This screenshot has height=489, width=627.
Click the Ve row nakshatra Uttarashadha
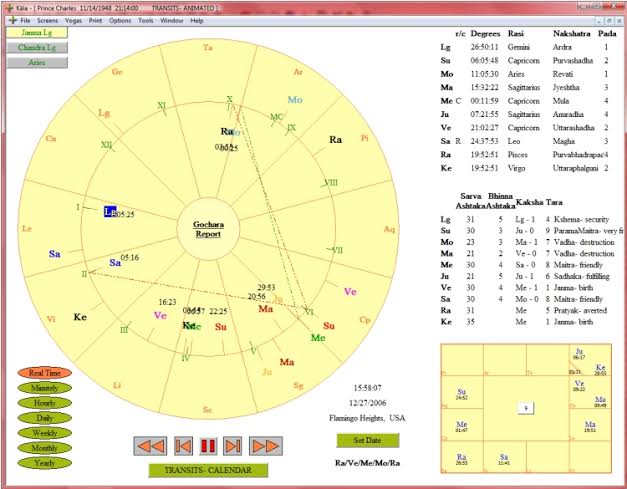point(573,128)
